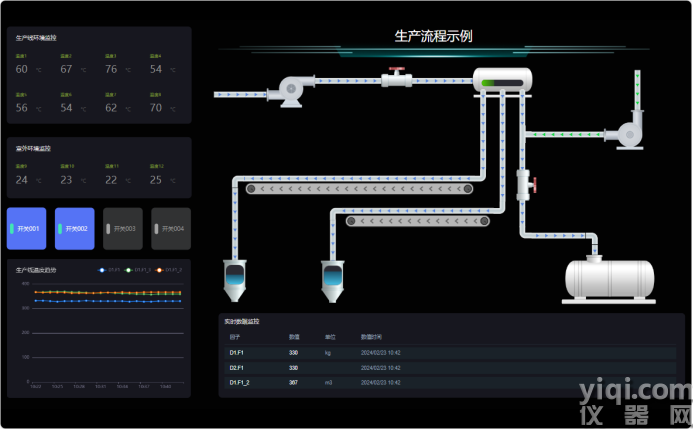The height and width of the screenshot is (429, 693).
Task: Click the vertical pipe valve with red handle
Action: 526,185
